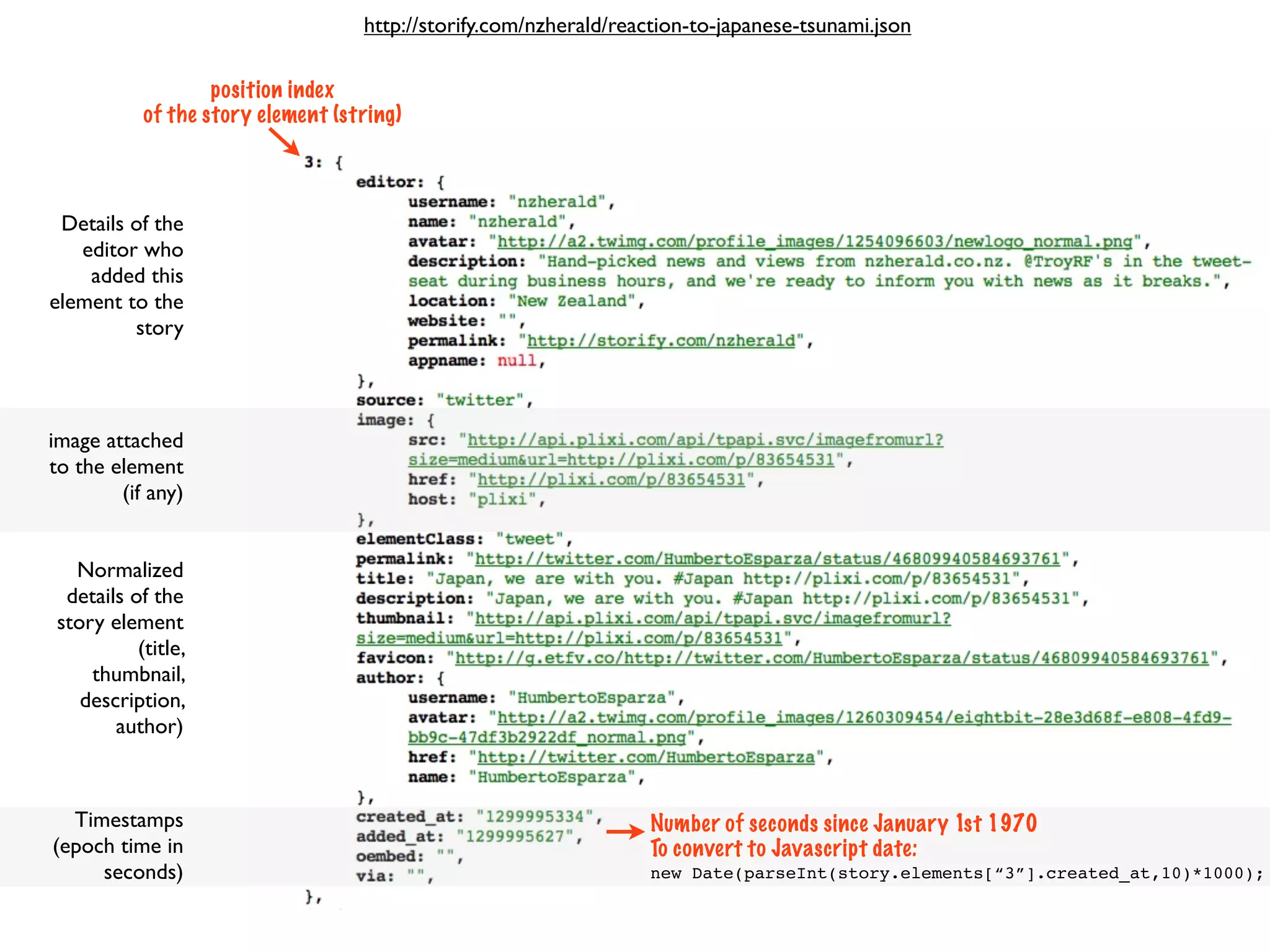
Task: Select the index key "3:"
Action: coord(313,162)
